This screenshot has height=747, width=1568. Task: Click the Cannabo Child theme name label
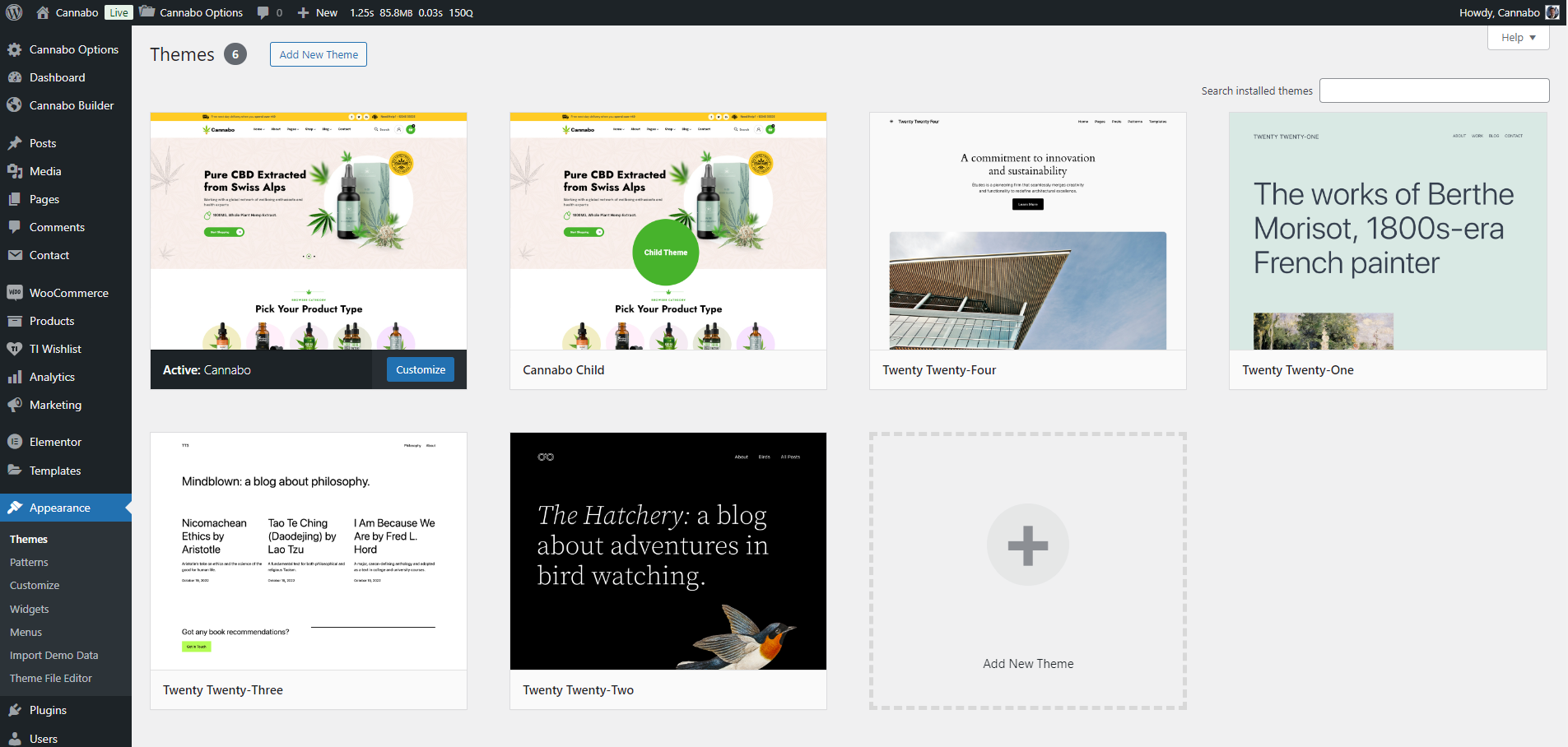(564, 370)
